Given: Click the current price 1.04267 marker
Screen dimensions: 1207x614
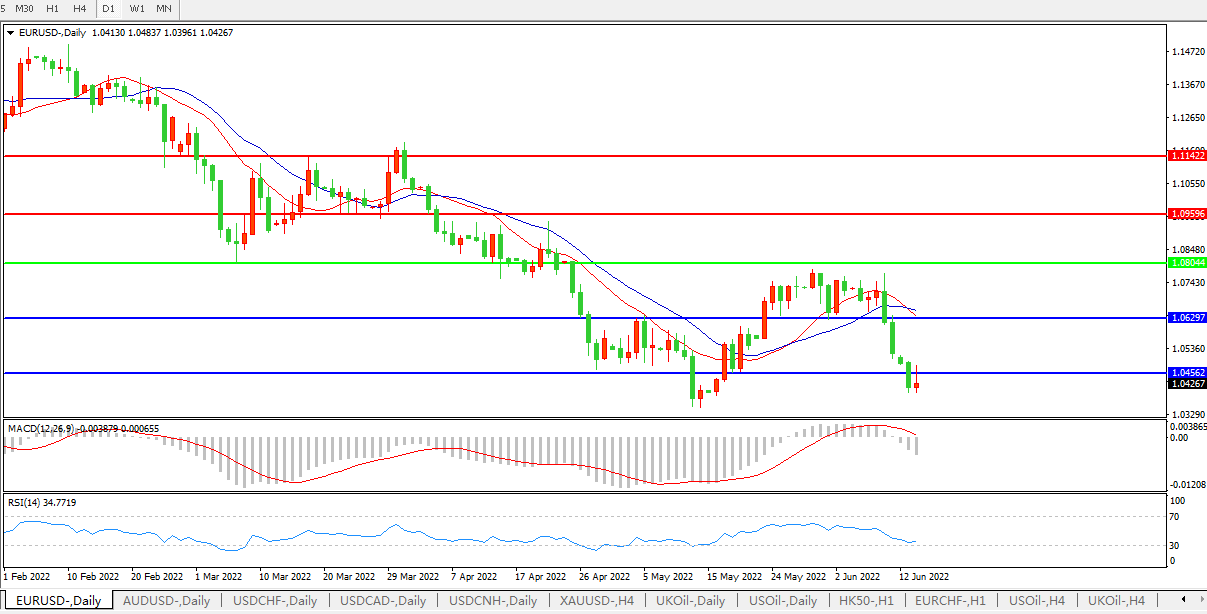Looking at the screenshot, I should click(x=1187, y=383).
